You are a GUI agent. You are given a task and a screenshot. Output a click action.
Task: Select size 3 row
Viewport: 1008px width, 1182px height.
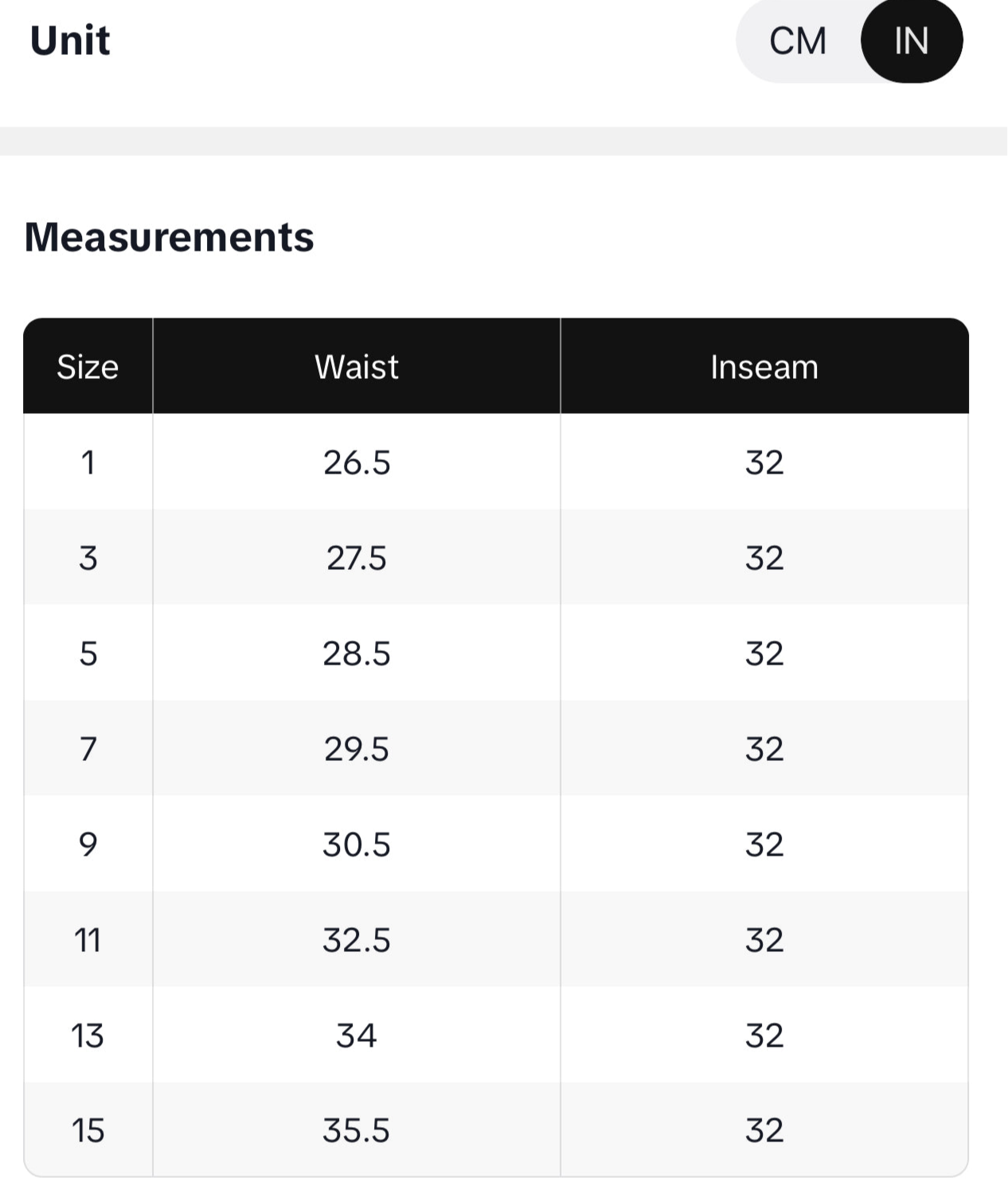click(88, 558)
